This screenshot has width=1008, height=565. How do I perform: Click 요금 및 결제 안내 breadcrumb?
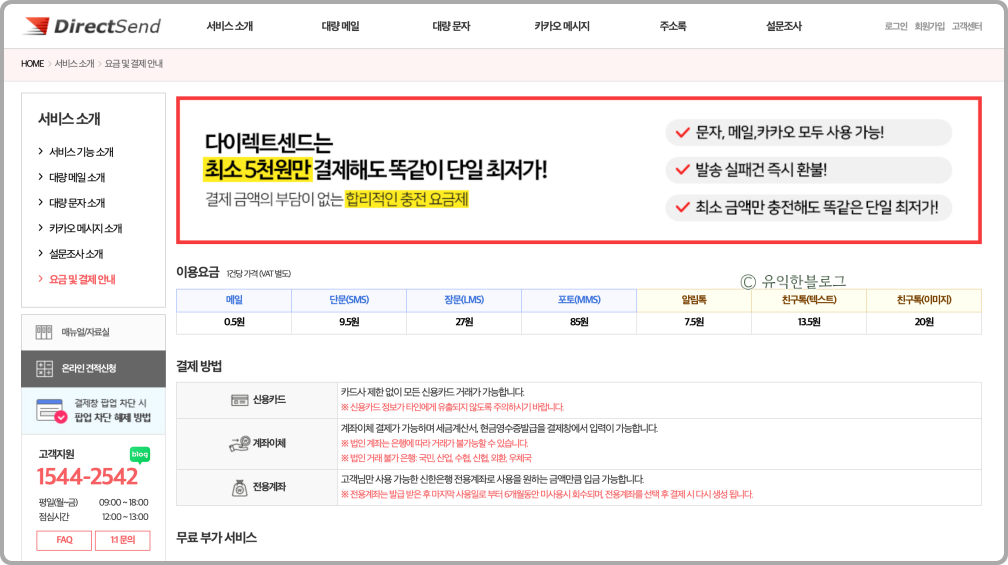pyautogui.click(x=134, y=64)
